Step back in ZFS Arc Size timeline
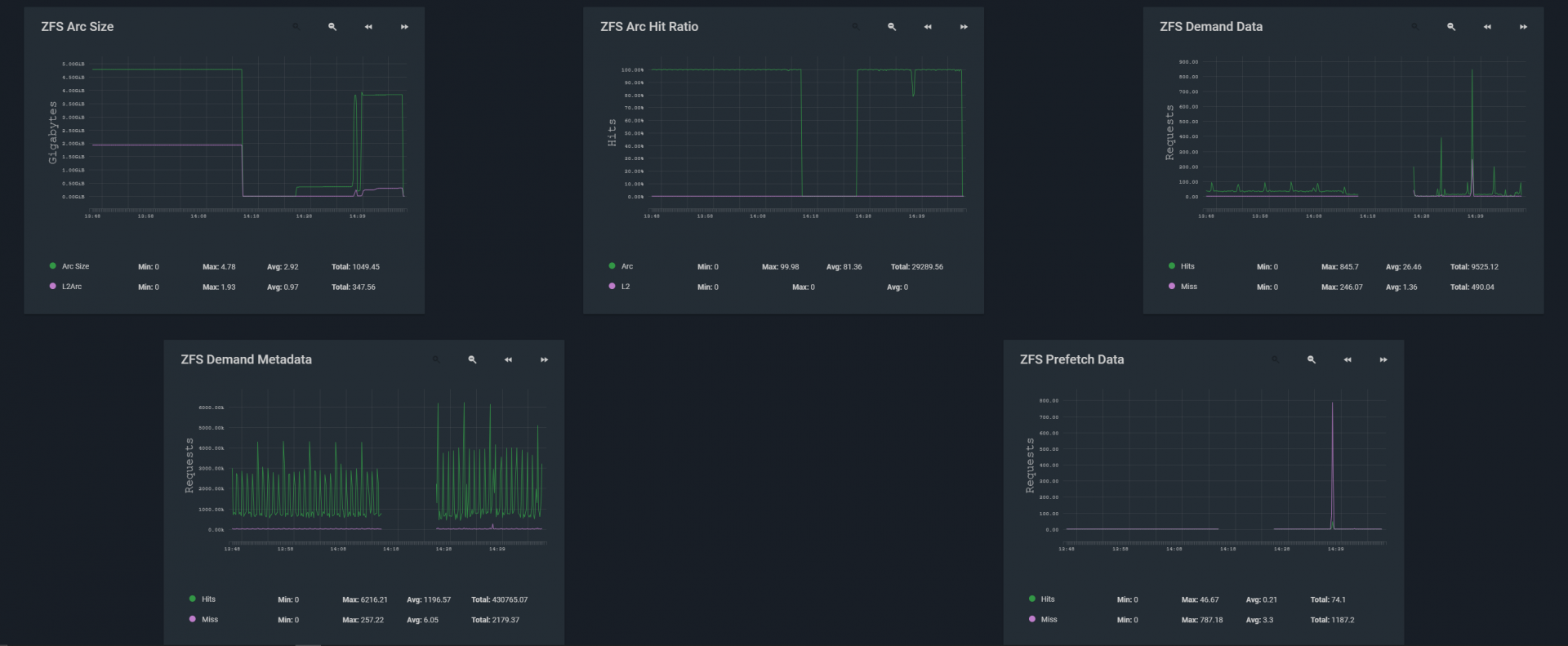Viewport: 1568px width, 646px height. click(x=368, y=27)
